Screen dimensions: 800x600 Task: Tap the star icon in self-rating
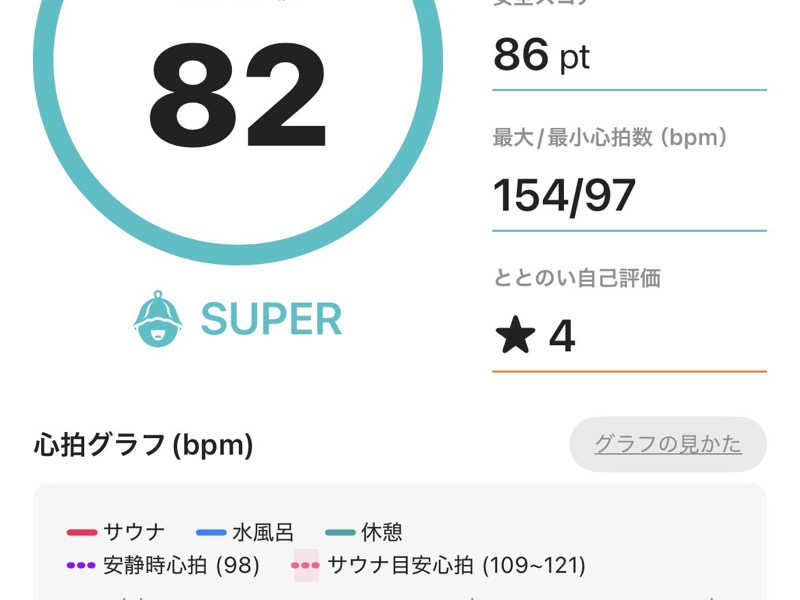point(515,337)
